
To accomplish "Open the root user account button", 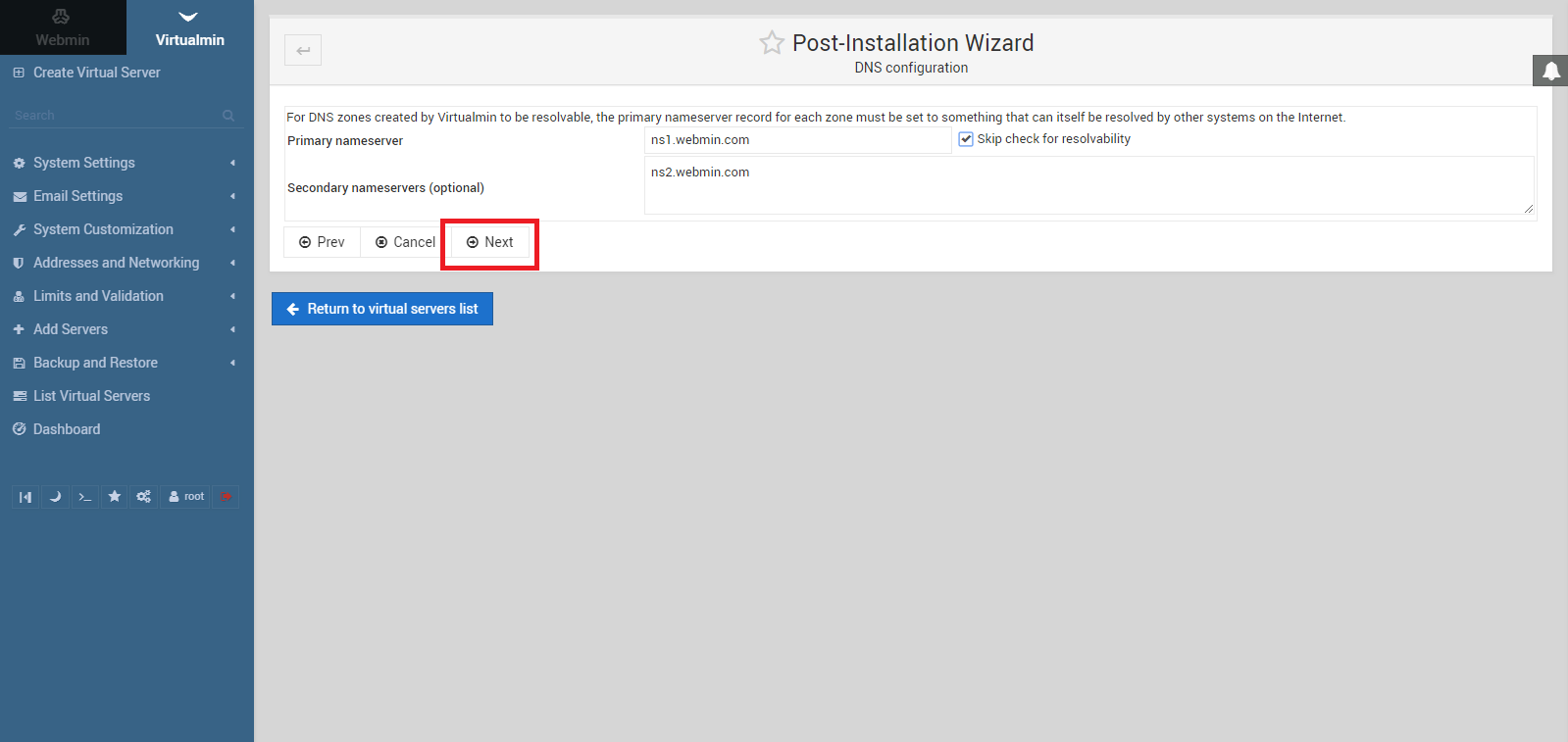I will (185, 497).
